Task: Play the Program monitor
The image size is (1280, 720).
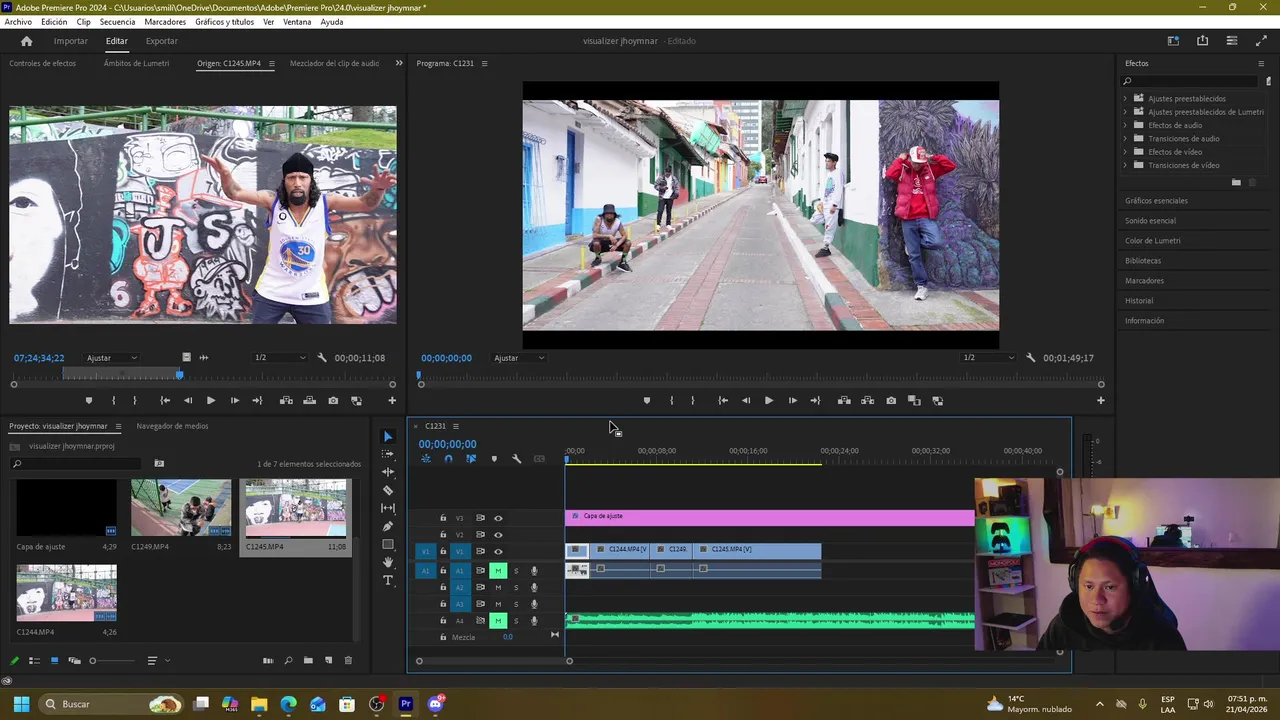Action: (768, 401)
